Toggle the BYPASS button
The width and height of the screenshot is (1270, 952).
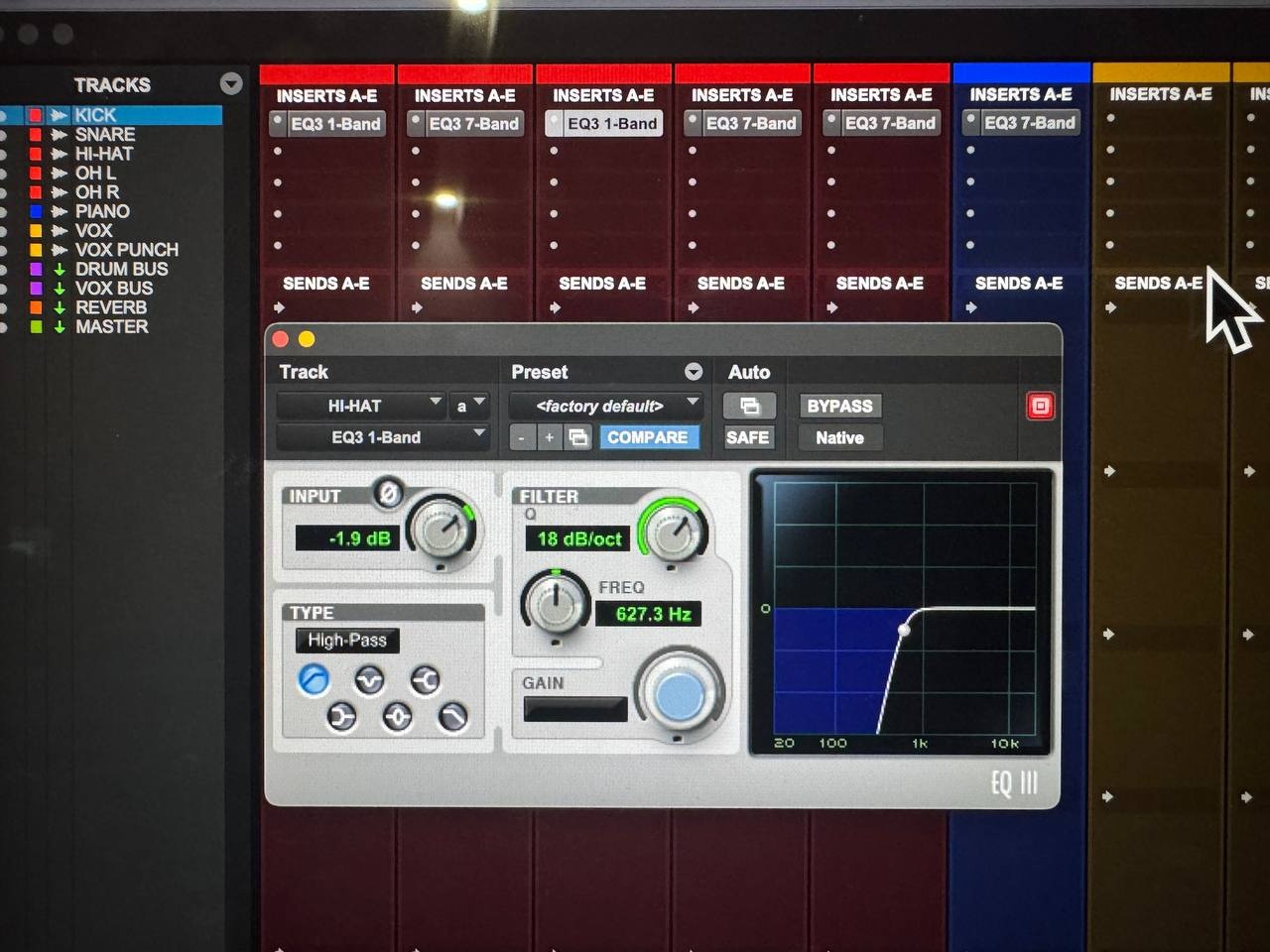pyautogui.click(x=839, y=406)
